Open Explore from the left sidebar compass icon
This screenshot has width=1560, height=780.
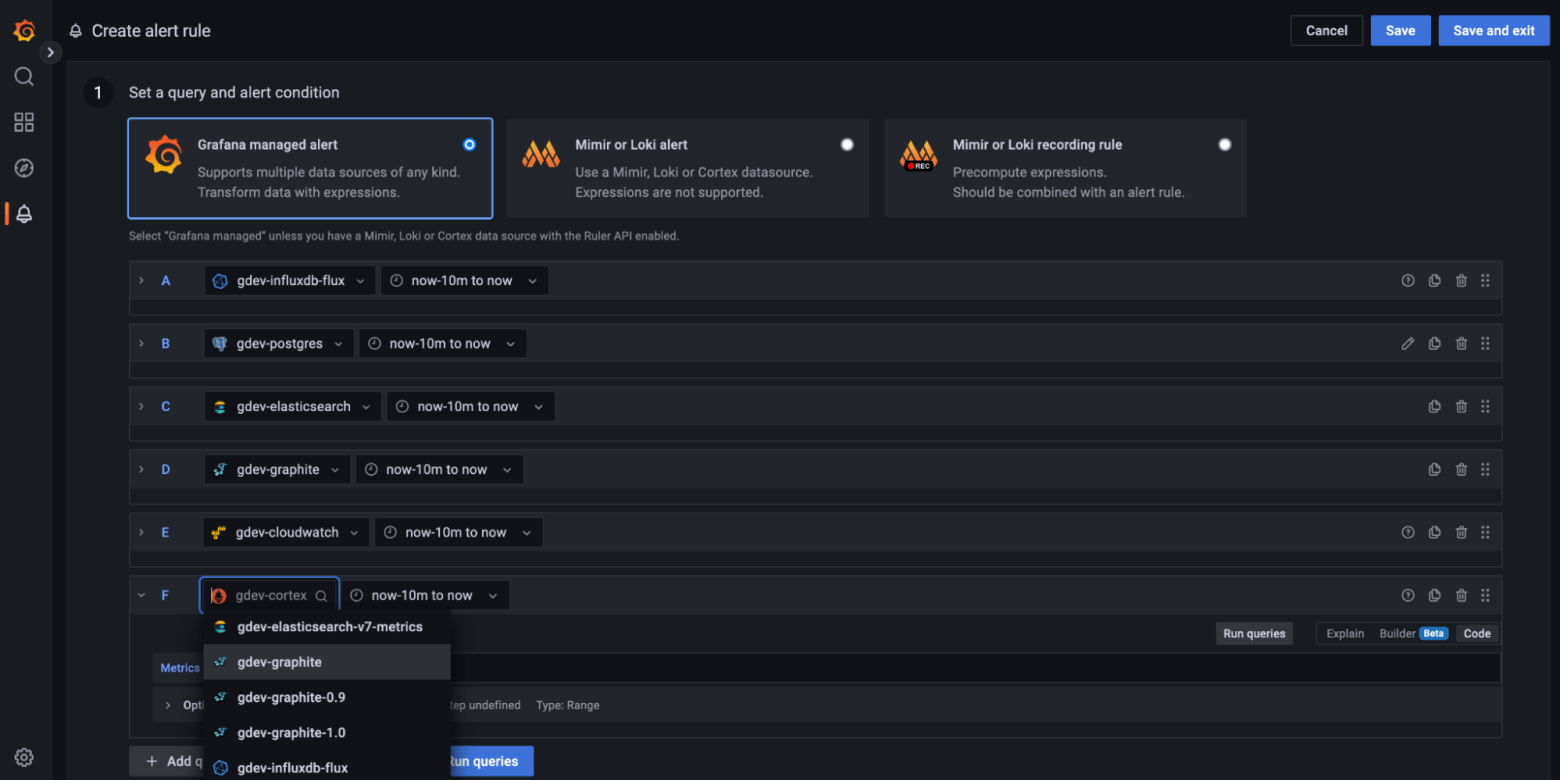tap(24, 168)
